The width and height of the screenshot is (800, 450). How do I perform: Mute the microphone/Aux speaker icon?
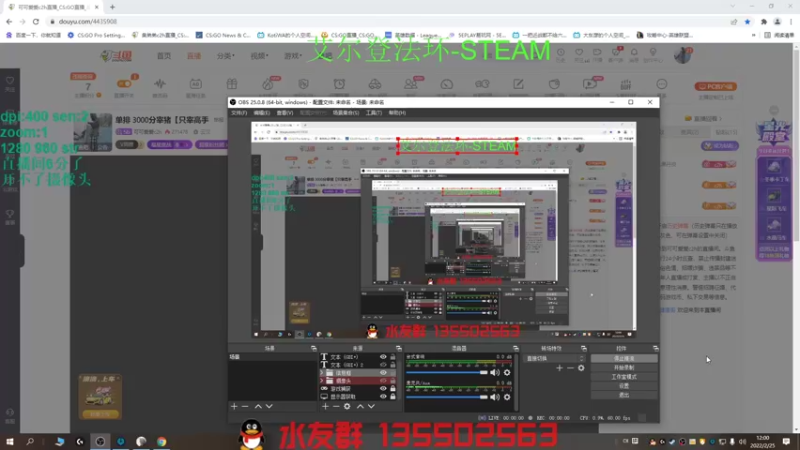tap(495, 397)
